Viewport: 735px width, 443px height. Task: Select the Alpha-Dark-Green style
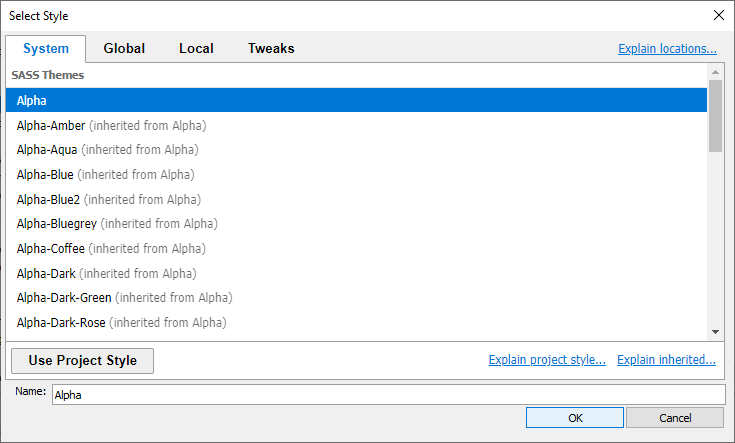(x=356, y=298)
